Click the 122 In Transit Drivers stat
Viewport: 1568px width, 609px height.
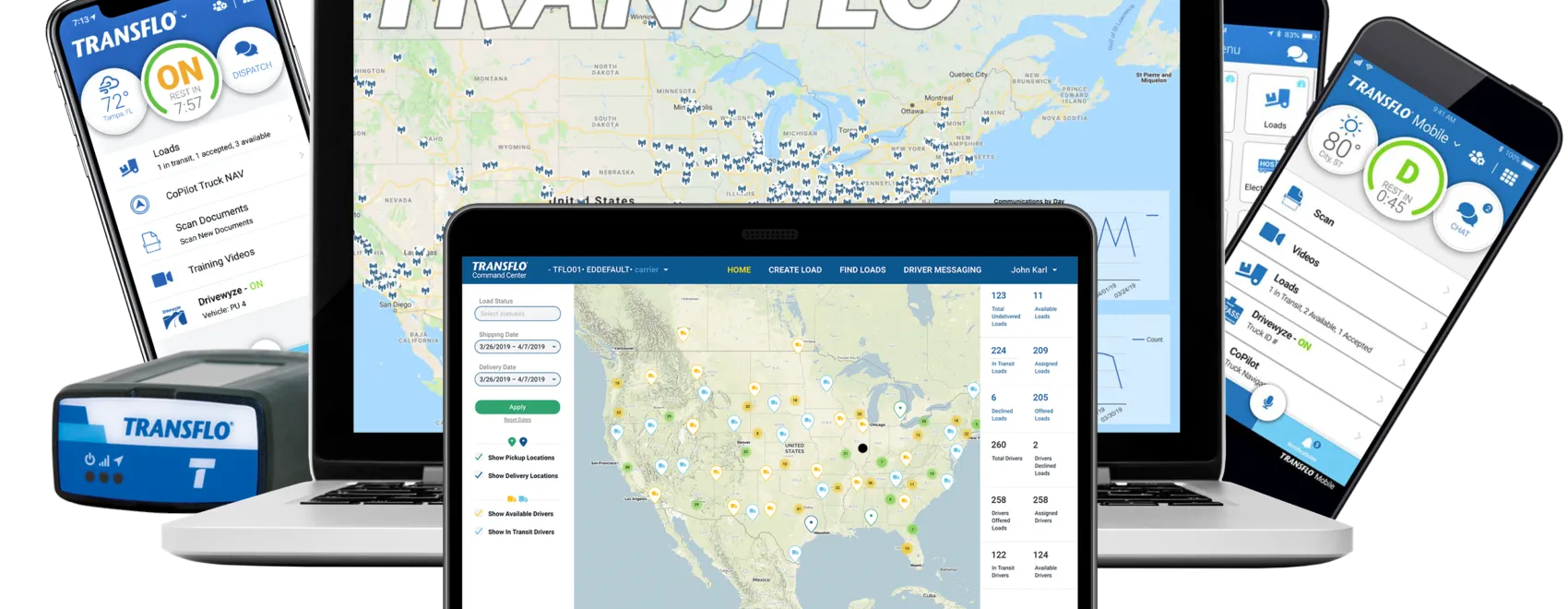[x=1003, y=565]
